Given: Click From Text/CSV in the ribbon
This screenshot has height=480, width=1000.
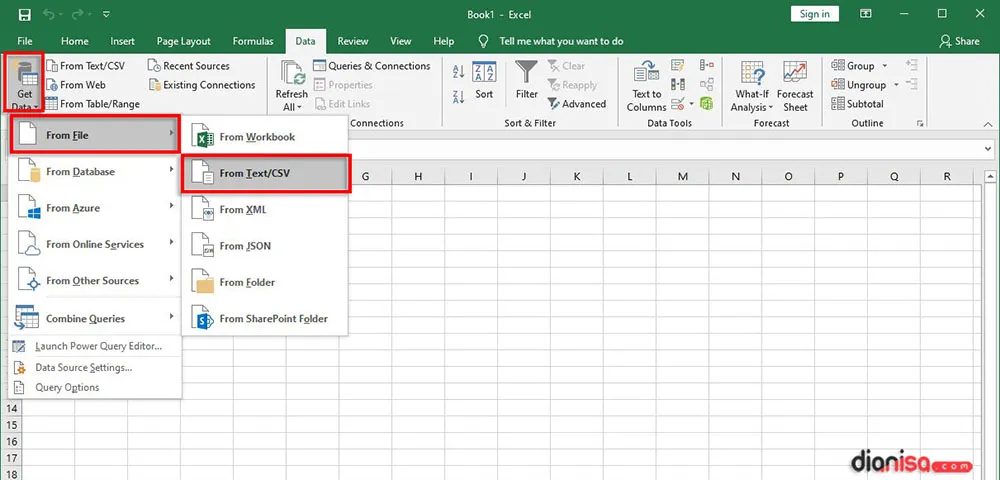Looking at the screenshot, I should (86, 66).
